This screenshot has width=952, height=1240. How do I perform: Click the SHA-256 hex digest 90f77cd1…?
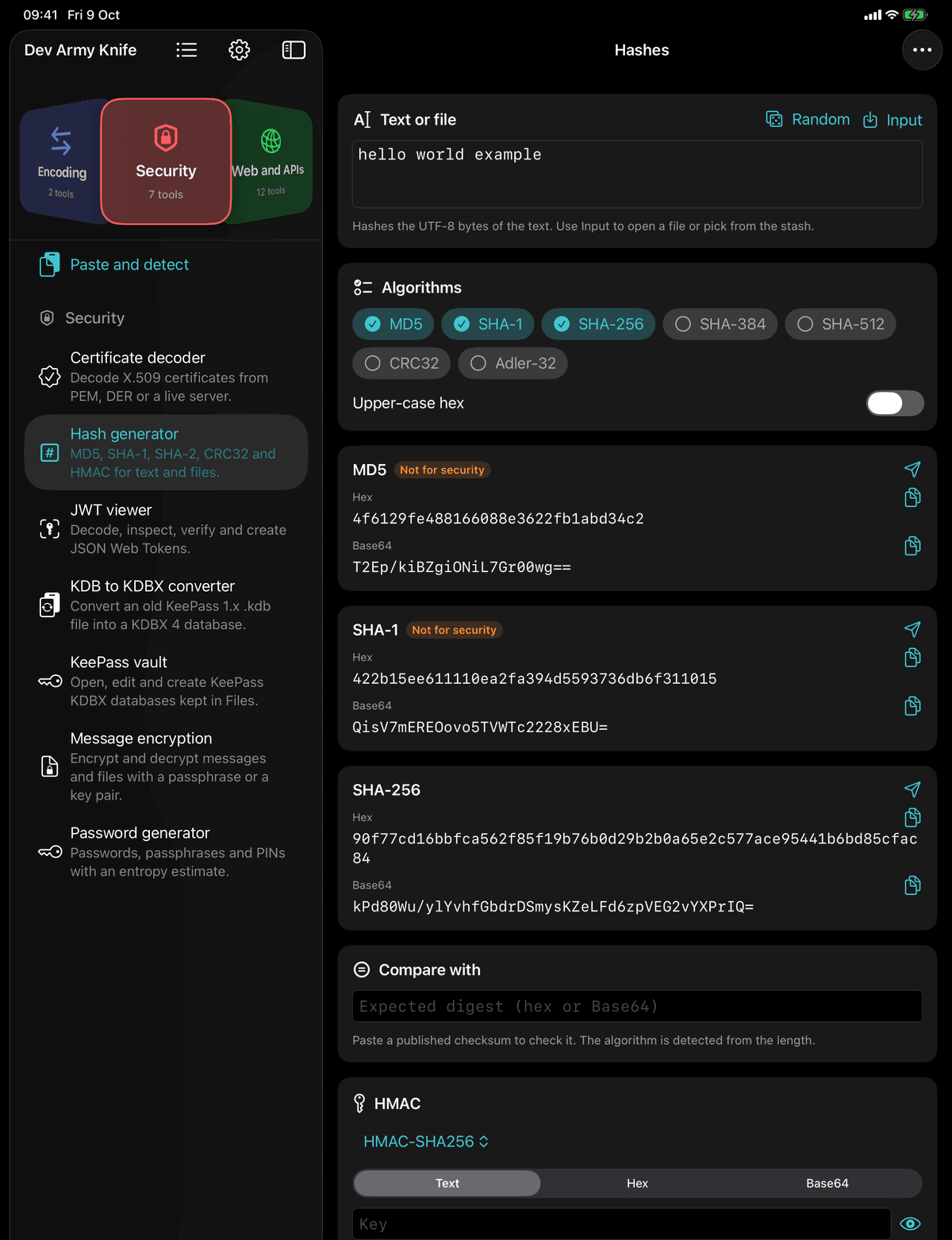tap(635, 848)
